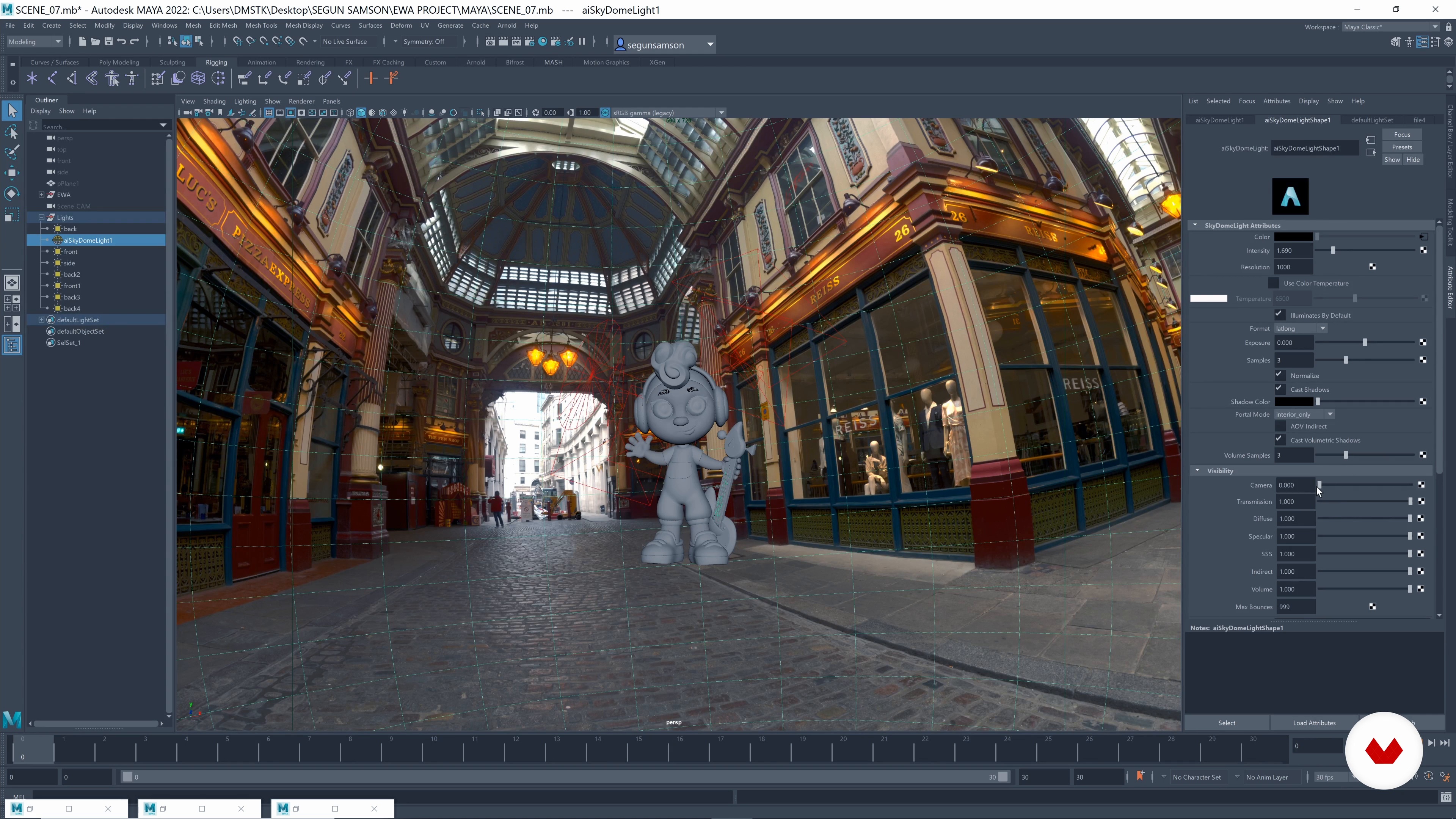Click Color attribute map connection icon

[1423, 237]
